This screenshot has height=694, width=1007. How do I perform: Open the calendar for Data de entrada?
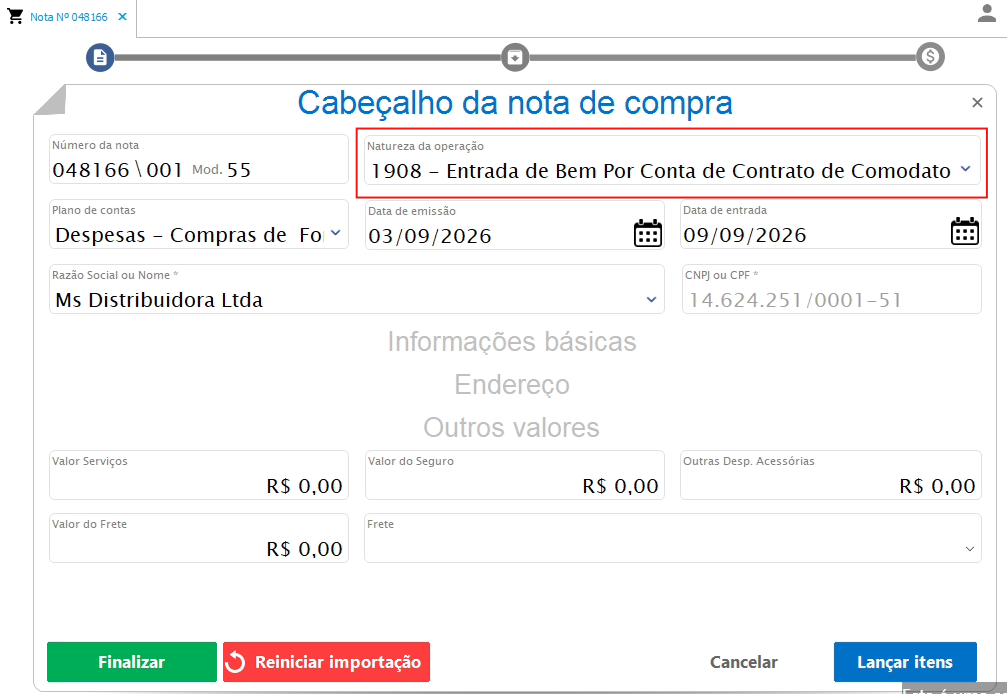pos(965,231)
